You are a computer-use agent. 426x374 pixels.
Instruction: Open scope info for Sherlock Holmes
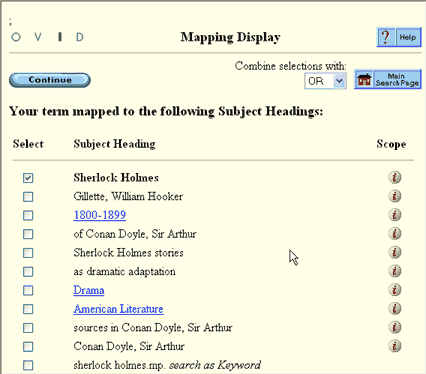(x=395, y=177)
